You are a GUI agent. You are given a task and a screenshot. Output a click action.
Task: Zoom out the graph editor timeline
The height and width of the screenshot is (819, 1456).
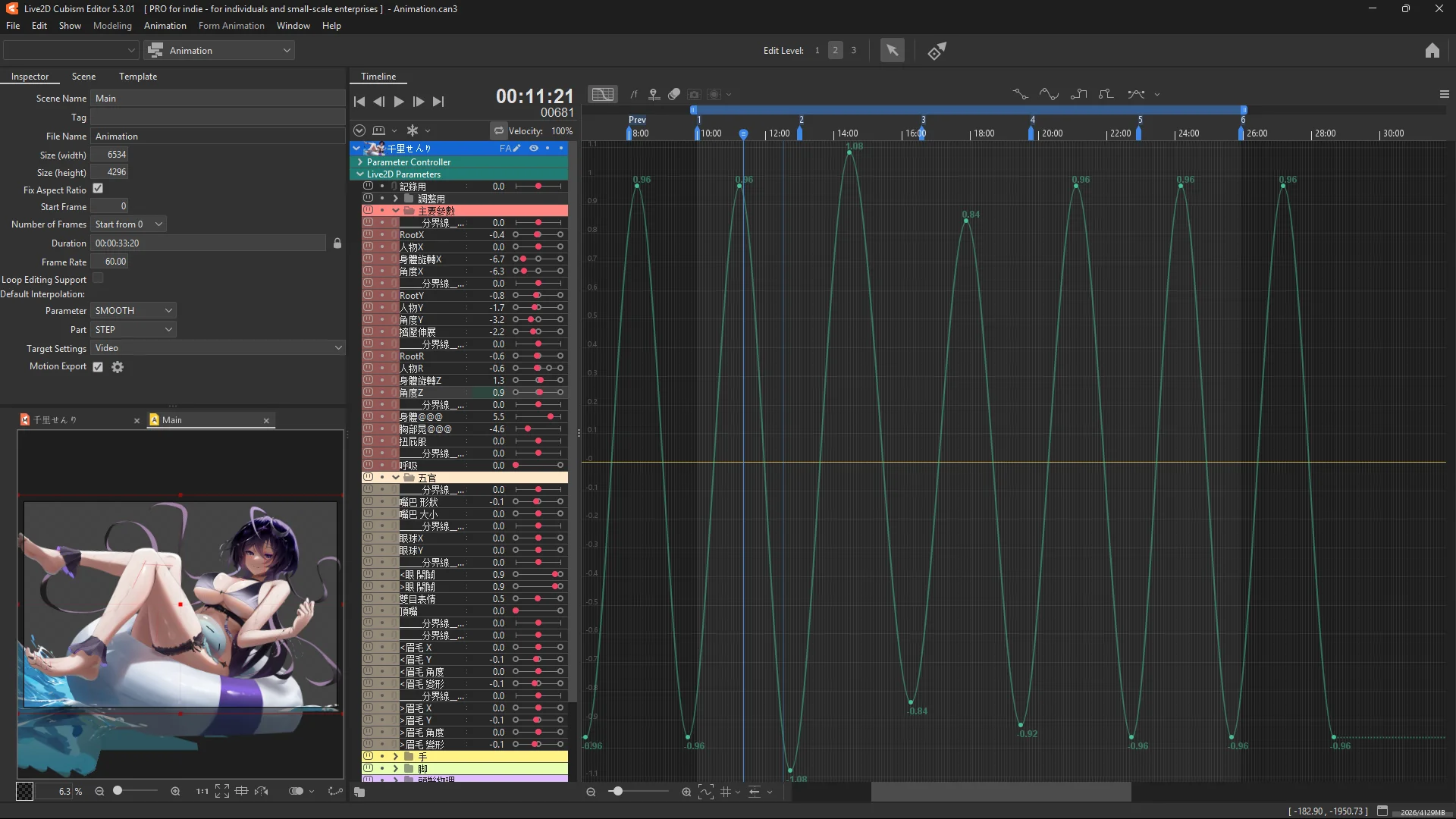[x=591, y=792]
